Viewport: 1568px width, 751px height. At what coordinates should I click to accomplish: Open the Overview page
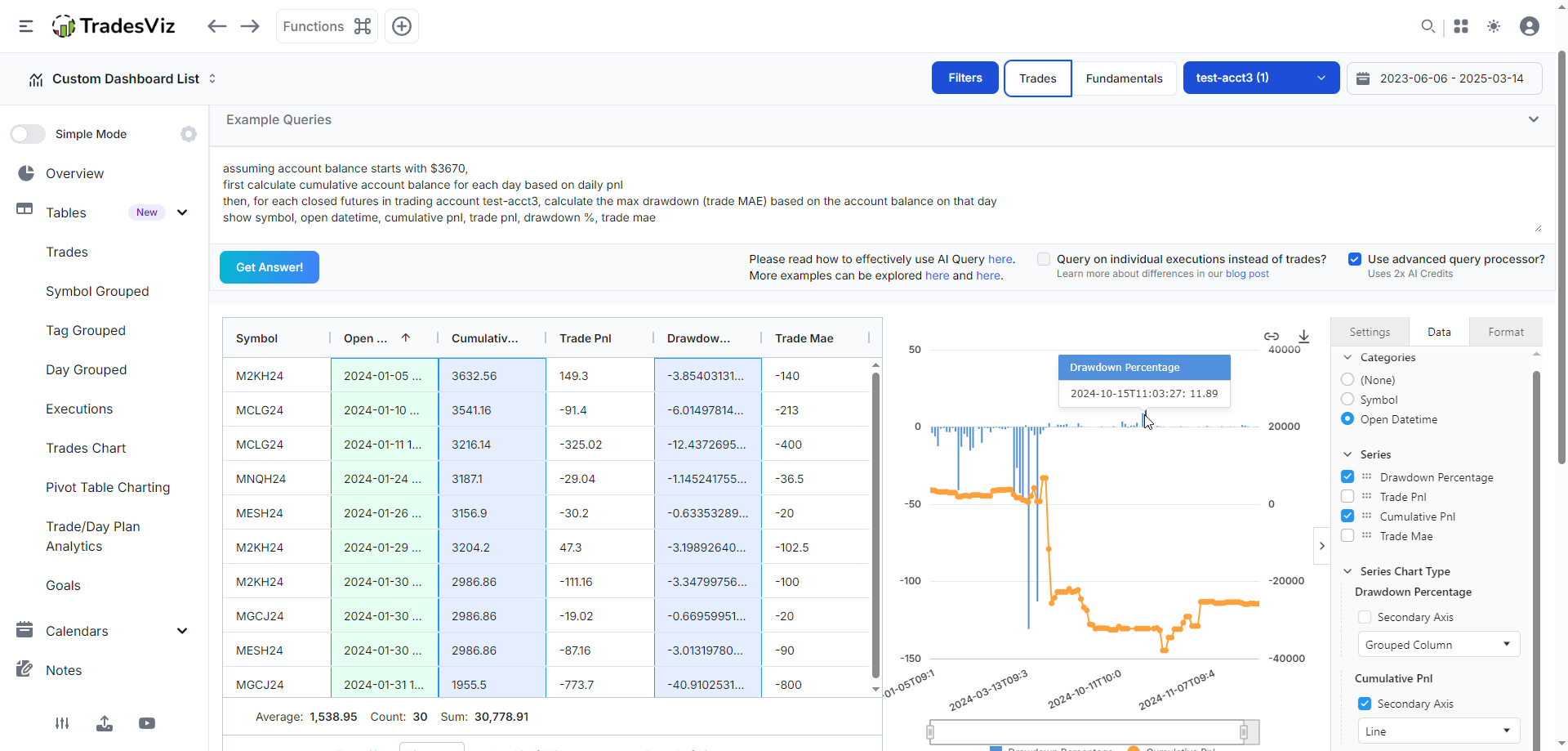point(74,173)
